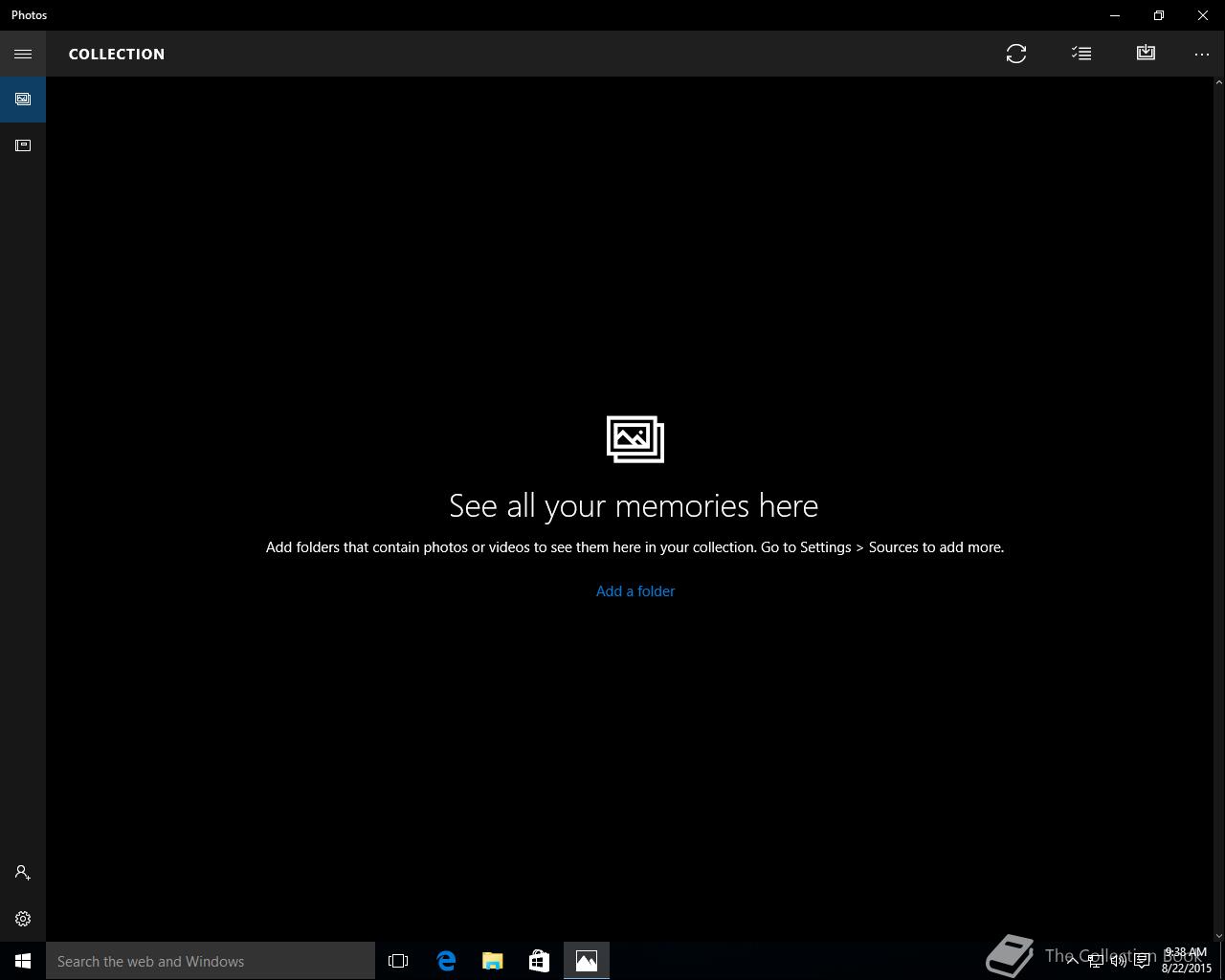Open the Store app from taskbar
1225x980 pixels.
tap(539, 961)
